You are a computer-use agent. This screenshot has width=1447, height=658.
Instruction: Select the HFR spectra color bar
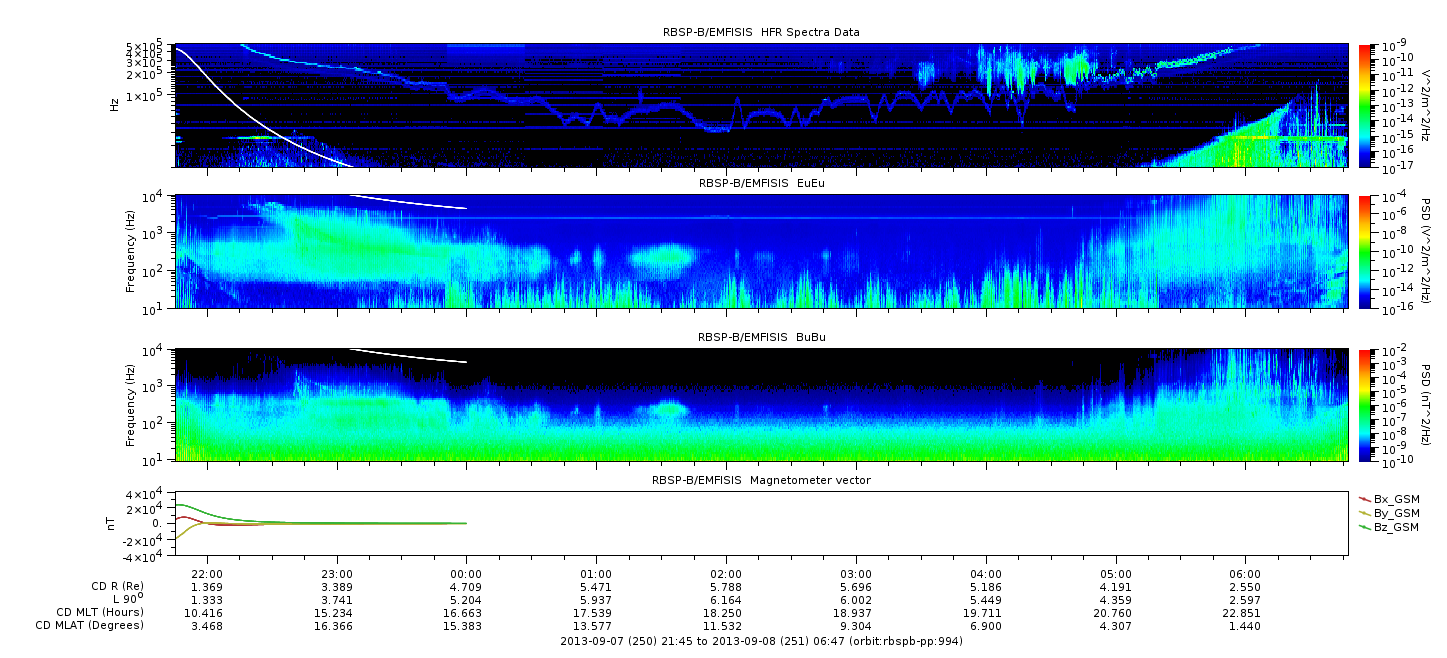(1364, 105)
